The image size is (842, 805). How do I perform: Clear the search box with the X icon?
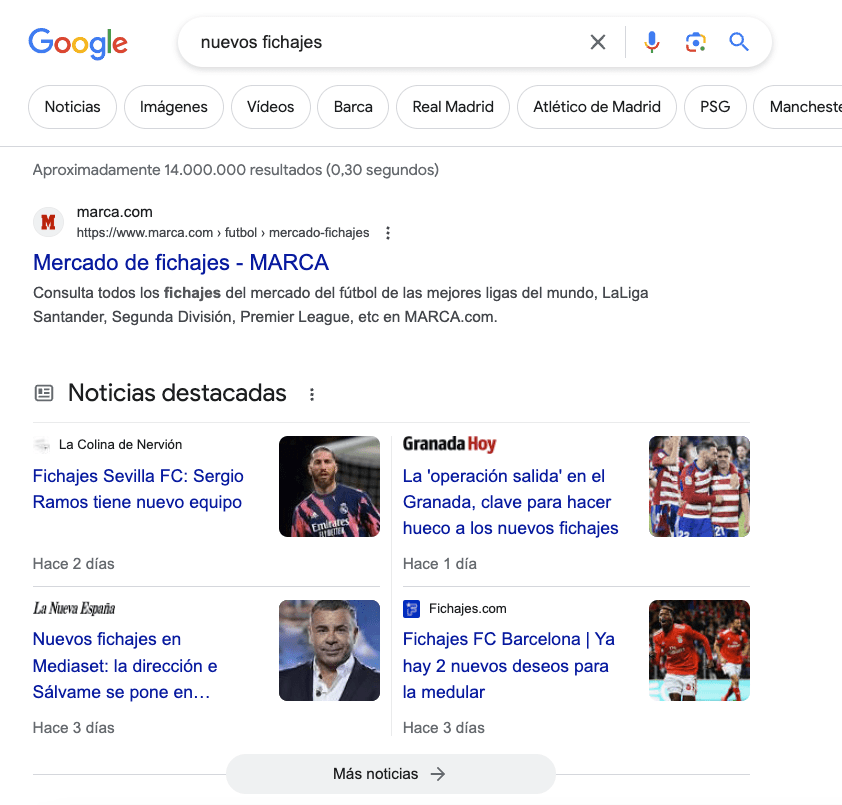coord(597,42)
